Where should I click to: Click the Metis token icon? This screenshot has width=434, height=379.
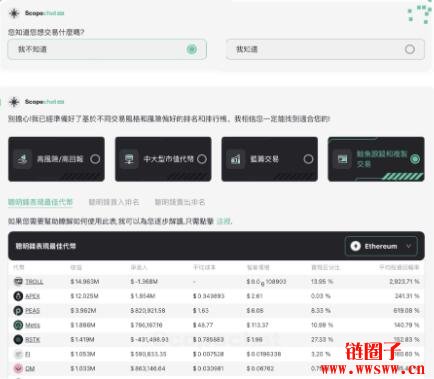click(x=18, y=325)
